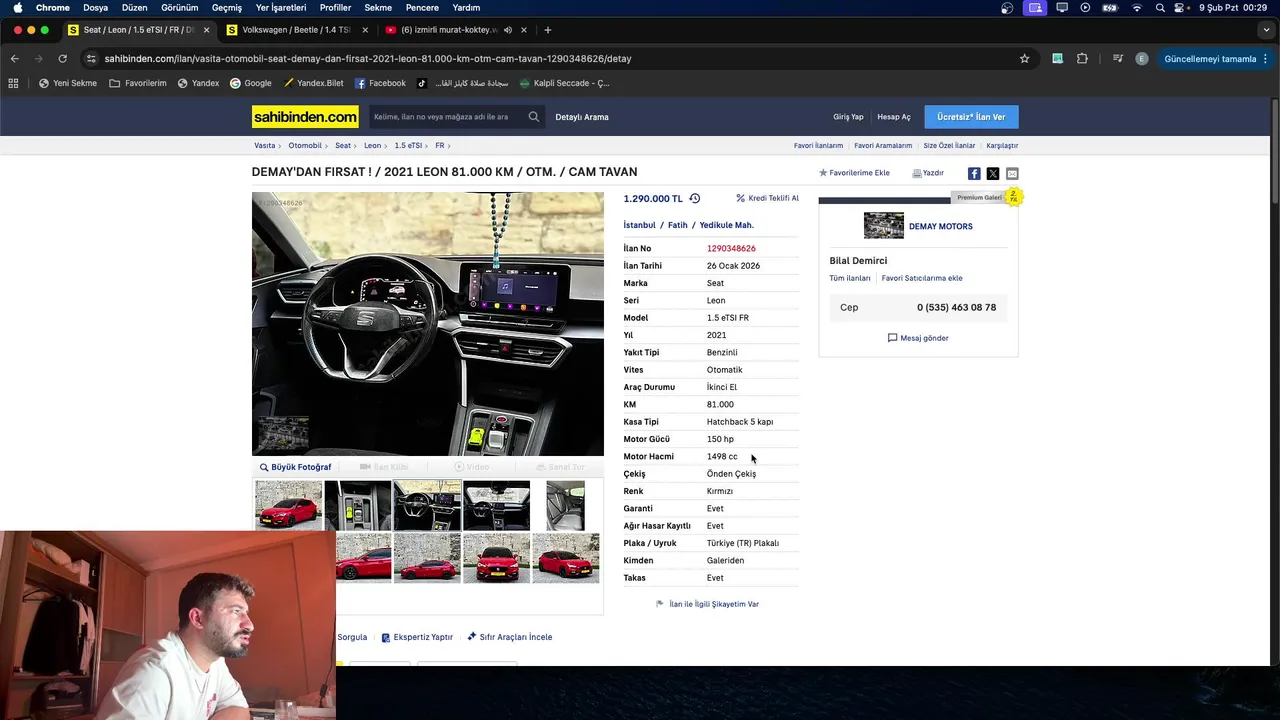
Task: Click İlan ile İlgili Şikayetim Var link
Action: click(707, 604)
